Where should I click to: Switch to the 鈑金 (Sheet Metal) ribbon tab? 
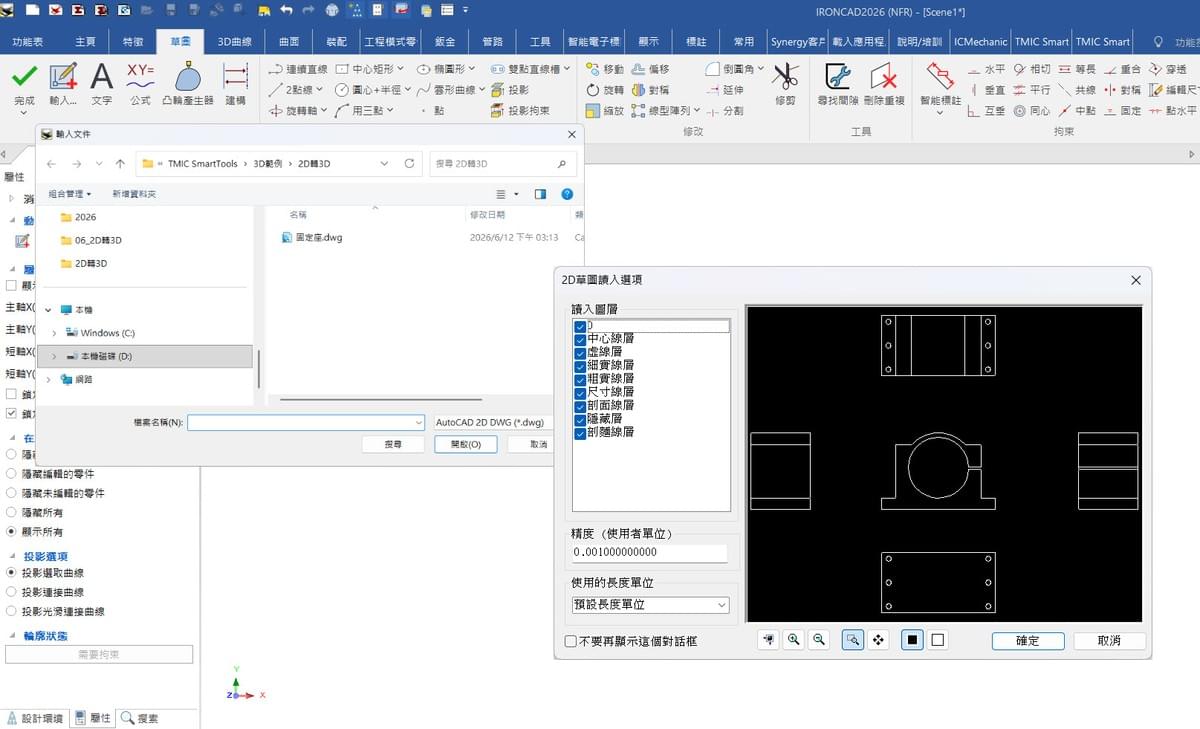(445, 42)
